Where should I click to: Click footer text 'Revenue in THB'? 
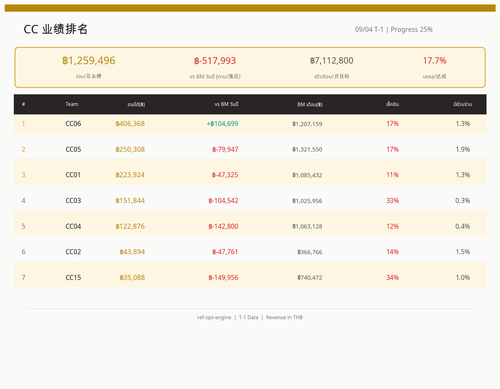[284, 317]
